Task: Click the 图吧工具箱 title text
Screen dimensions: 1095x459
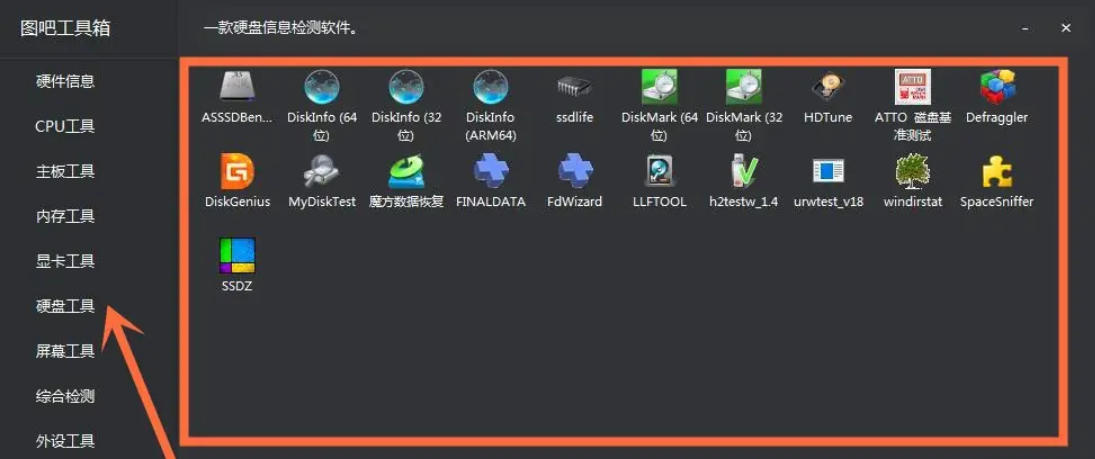Action: tap(65, 29)
